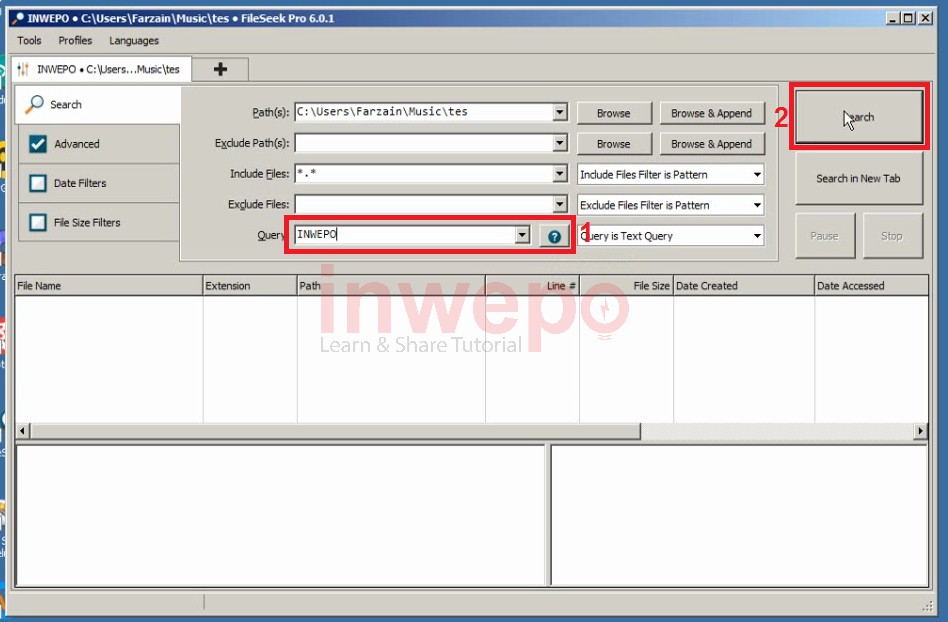Click the magnifier icon in Search panel
Viewport: 948px width, 622px height.
coord(34,104)
